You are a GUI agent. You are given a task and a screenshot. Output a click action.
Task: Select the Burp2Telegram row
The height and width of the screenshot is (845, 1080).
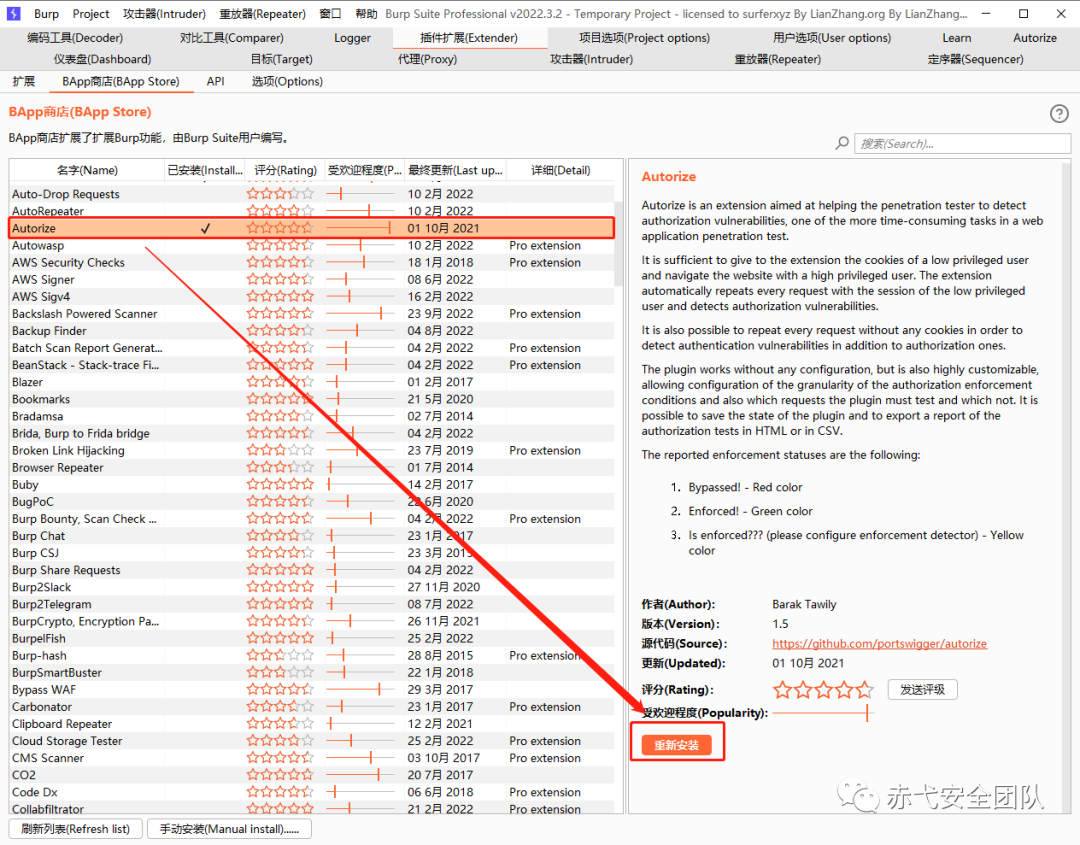pyautogui.click(x=311, y=604)
